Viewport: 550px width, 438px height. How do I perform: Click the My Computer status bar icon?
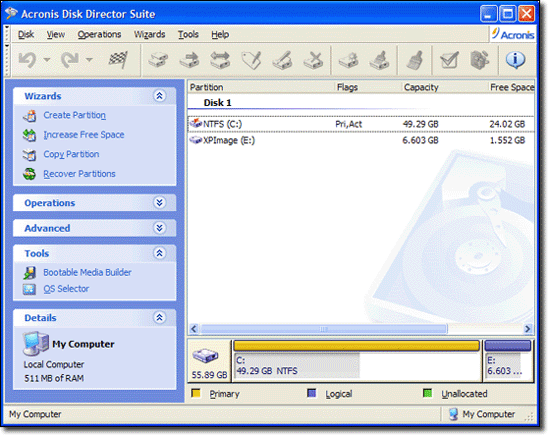pos(454,414)
